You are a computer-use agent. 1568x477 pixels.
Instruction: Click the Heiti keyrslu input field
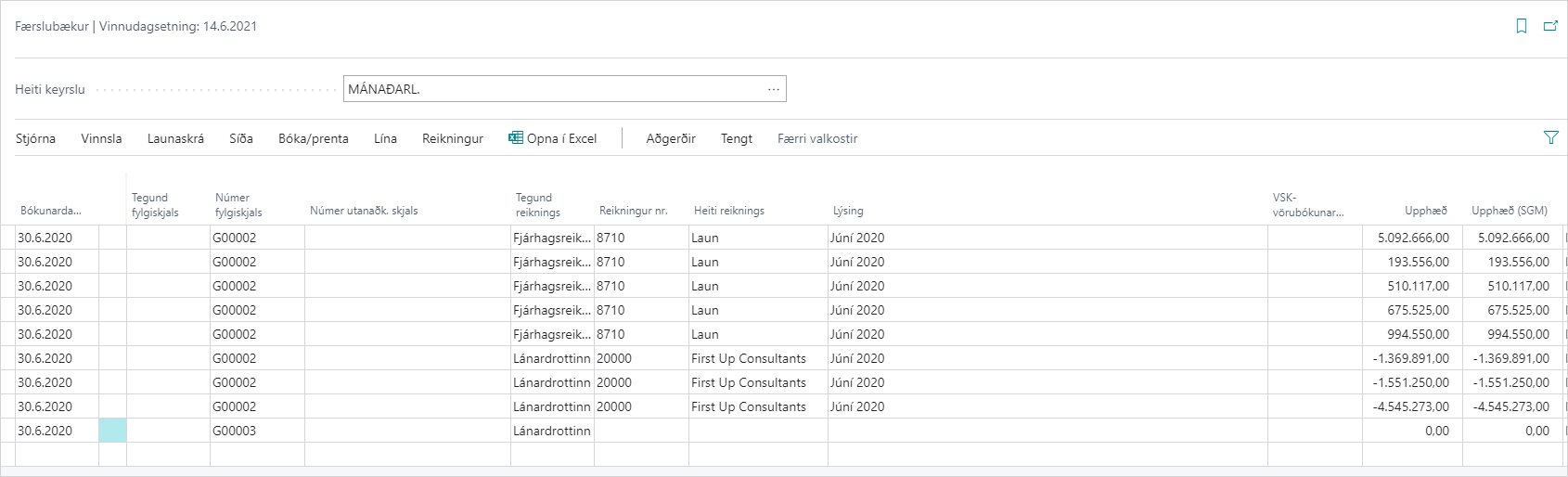(552, 89)
